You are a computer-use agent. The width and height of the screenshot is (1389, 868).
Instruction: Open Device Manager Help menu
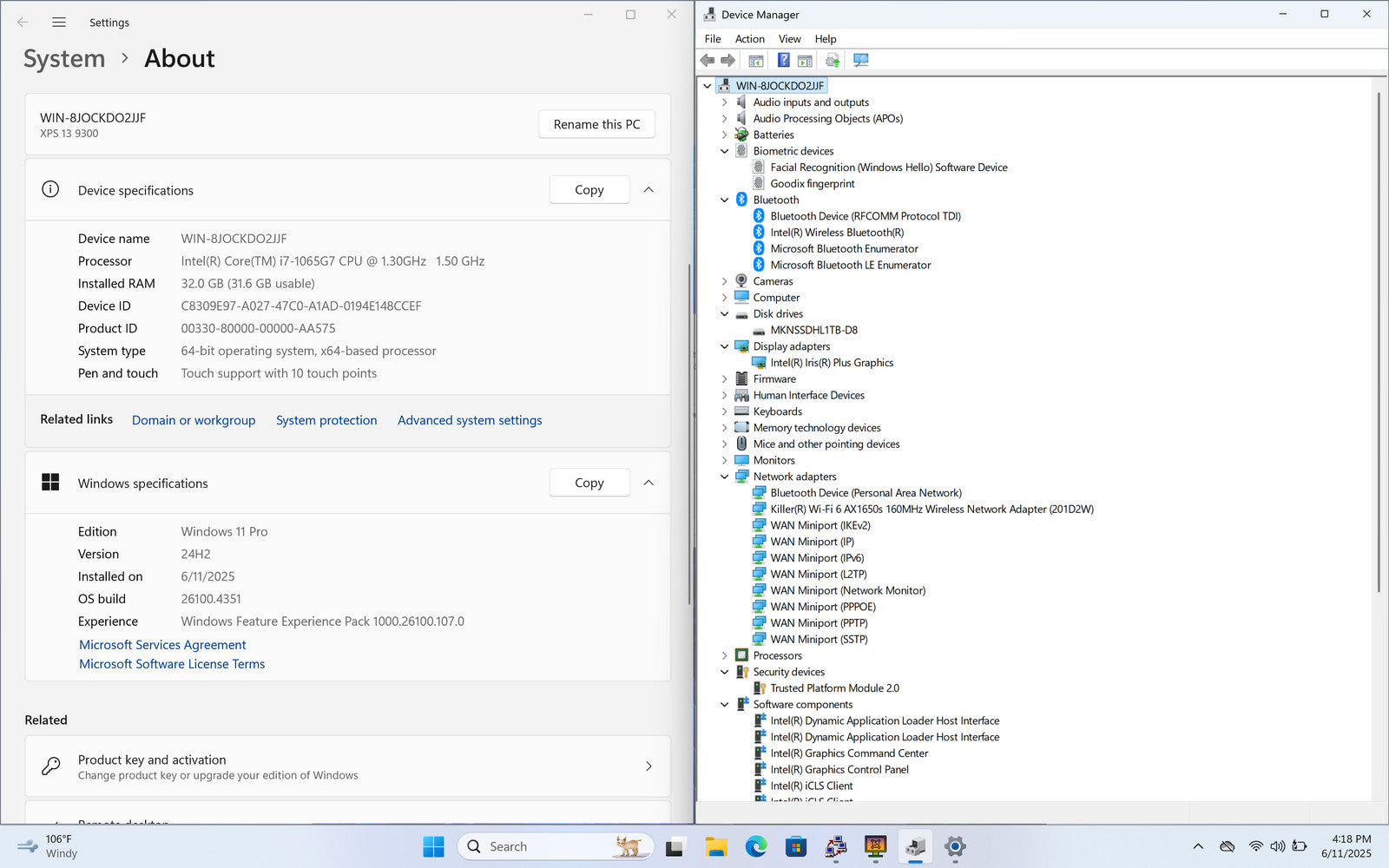coord(826,39)
